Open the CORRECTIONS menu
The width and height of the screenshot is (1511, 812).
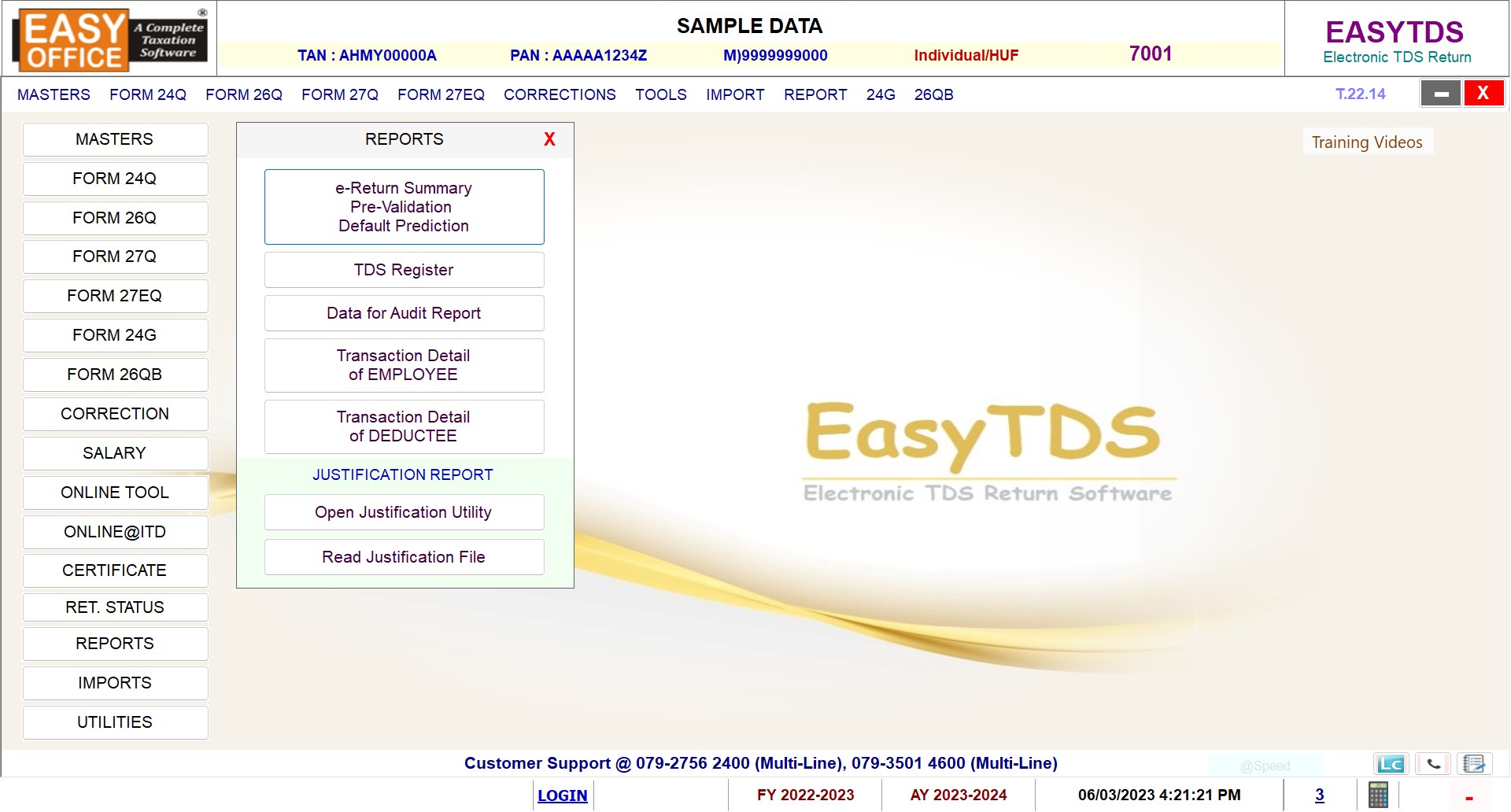(x=560, y=94)
